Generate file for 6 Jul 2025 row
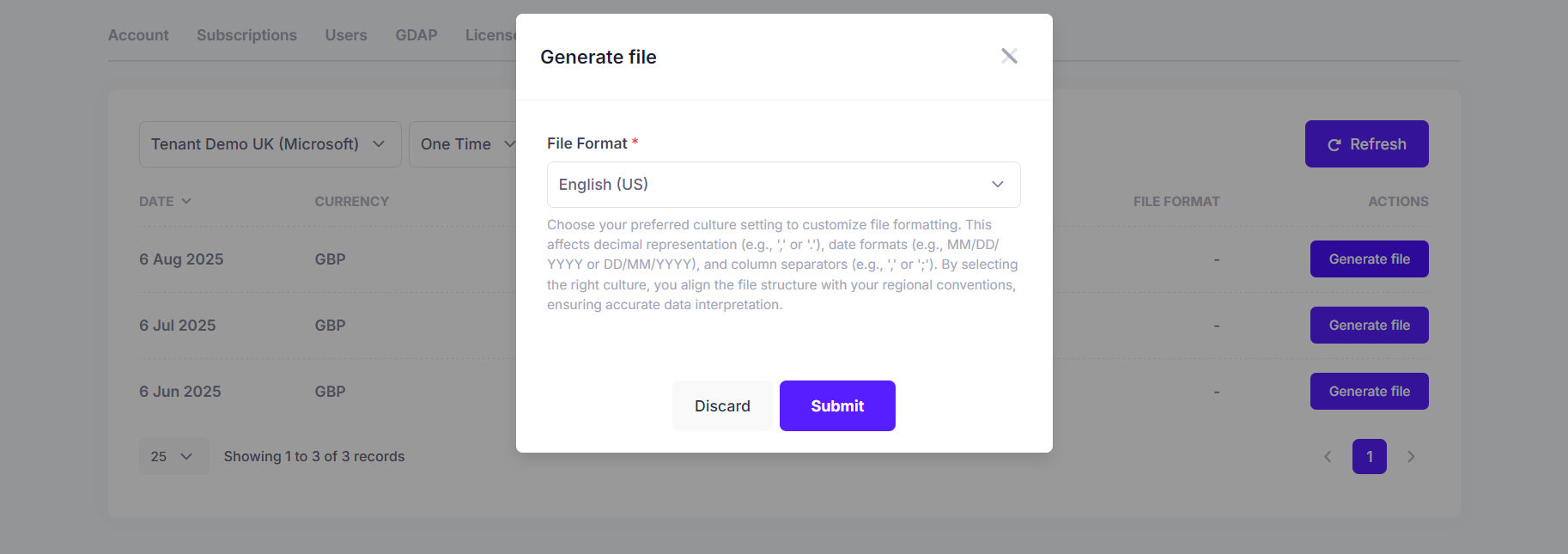Screen dimensions: 1568x554 point(1369,325)
